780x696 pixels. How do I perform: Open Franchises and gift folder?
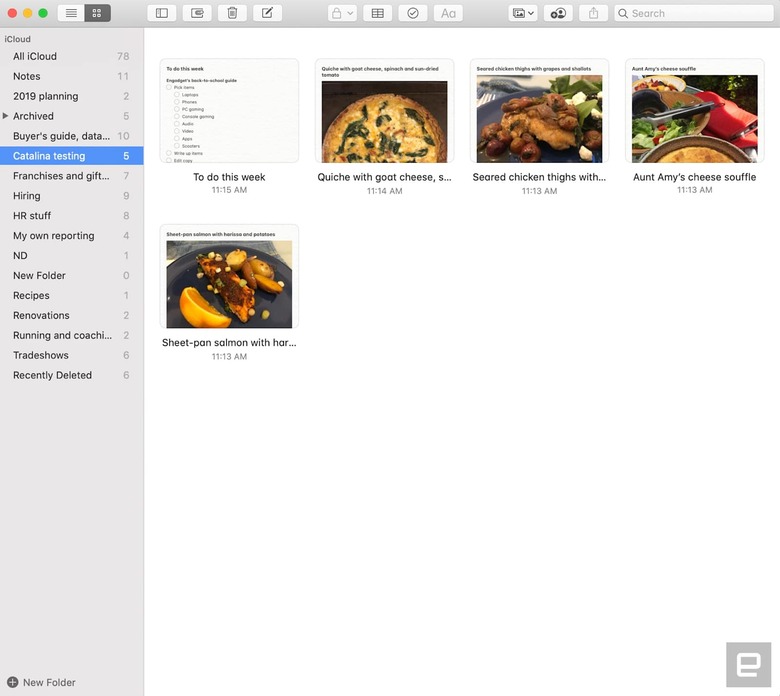[x=72, y=176]
